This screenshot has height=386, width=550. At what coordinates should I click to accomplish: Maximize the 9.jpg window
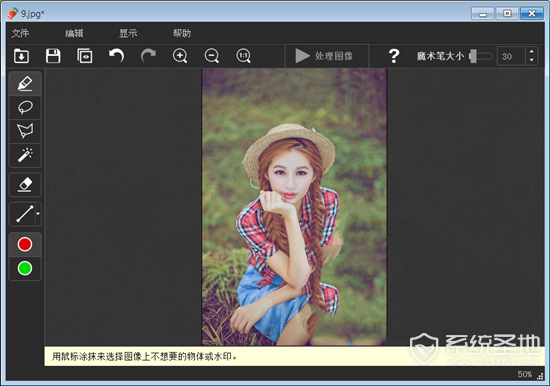(x=507, y=14)
